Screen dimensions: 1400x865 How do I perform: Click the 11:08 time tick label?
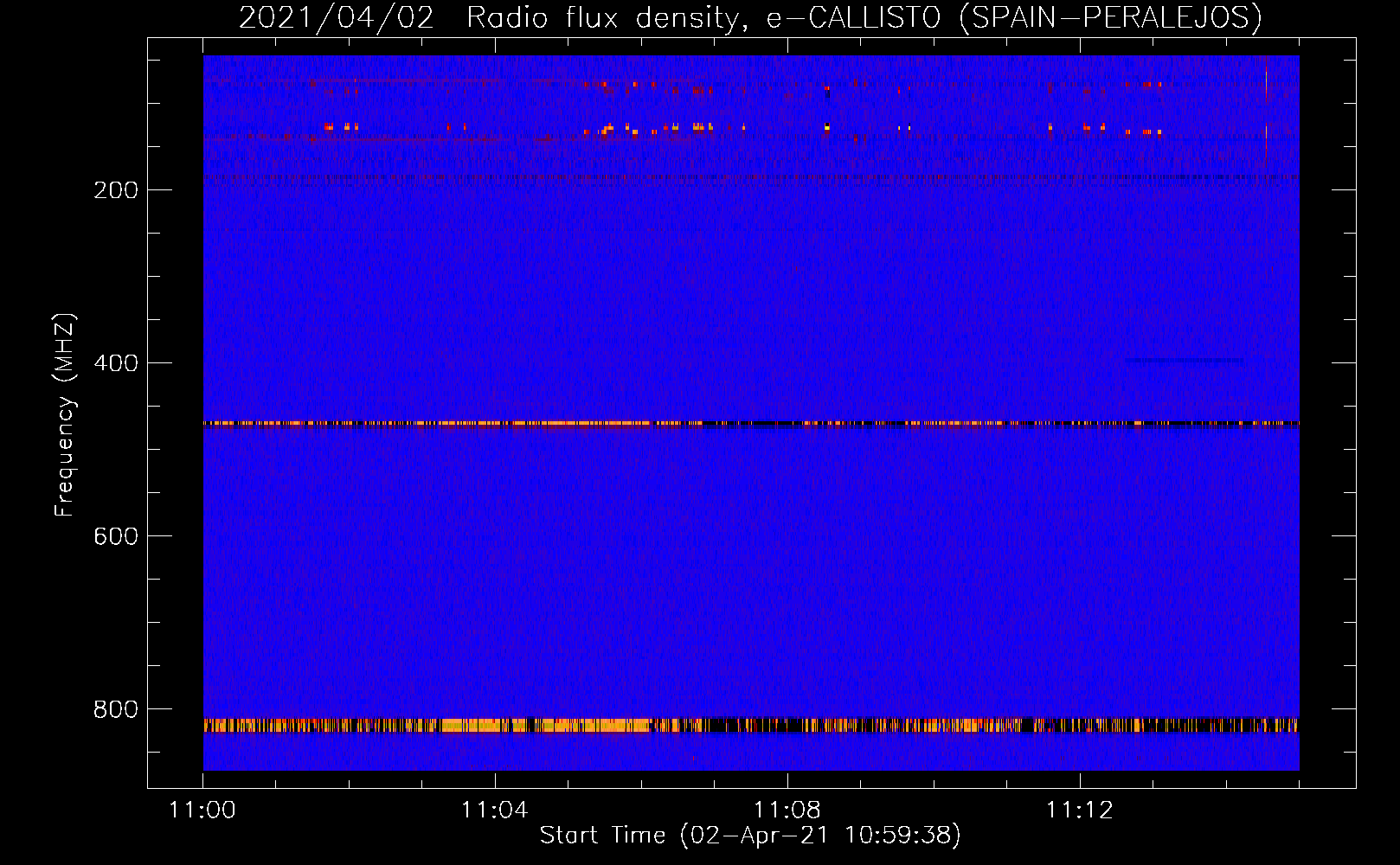tap(787, 810)
